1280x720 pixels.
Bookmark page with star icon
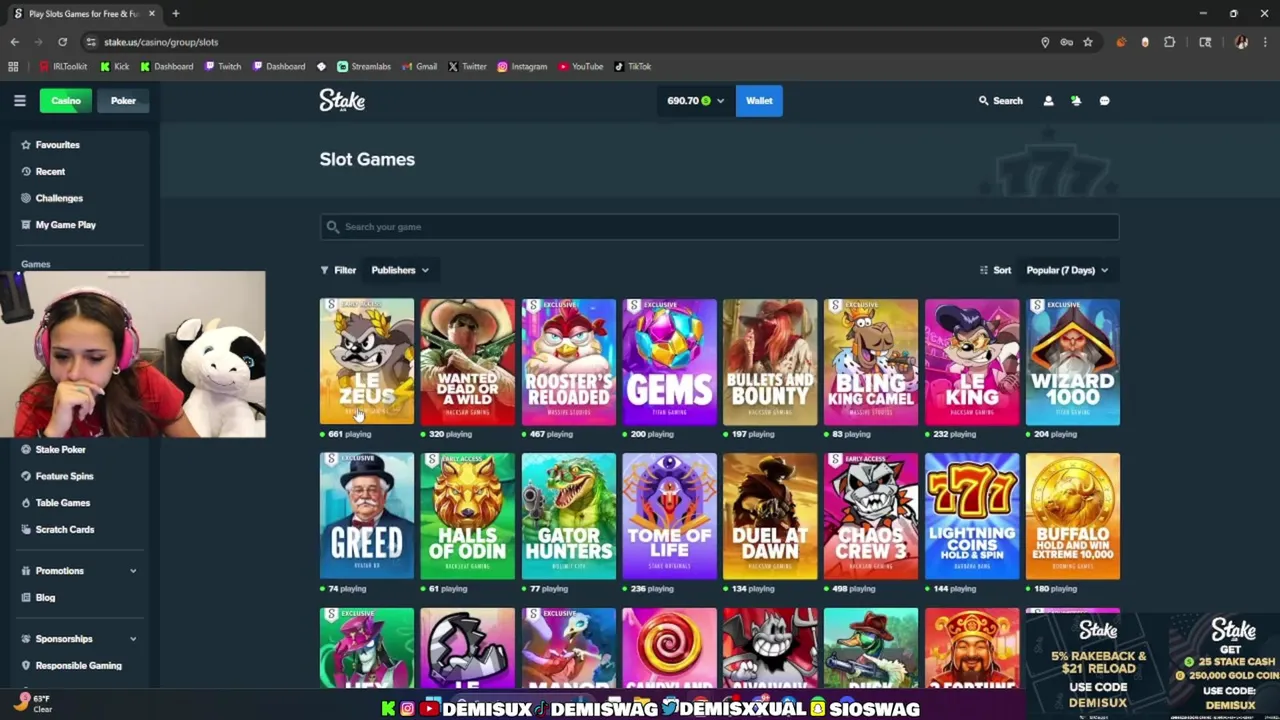[1088, 42]
